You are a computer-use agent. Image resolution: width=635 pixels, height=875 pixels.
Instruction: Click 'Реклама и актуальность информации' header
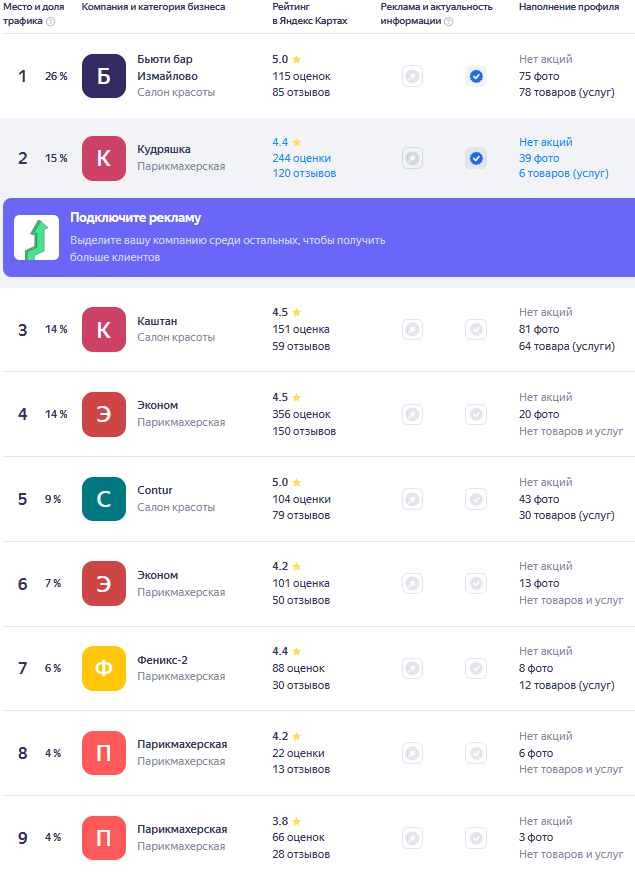[436, 14]
